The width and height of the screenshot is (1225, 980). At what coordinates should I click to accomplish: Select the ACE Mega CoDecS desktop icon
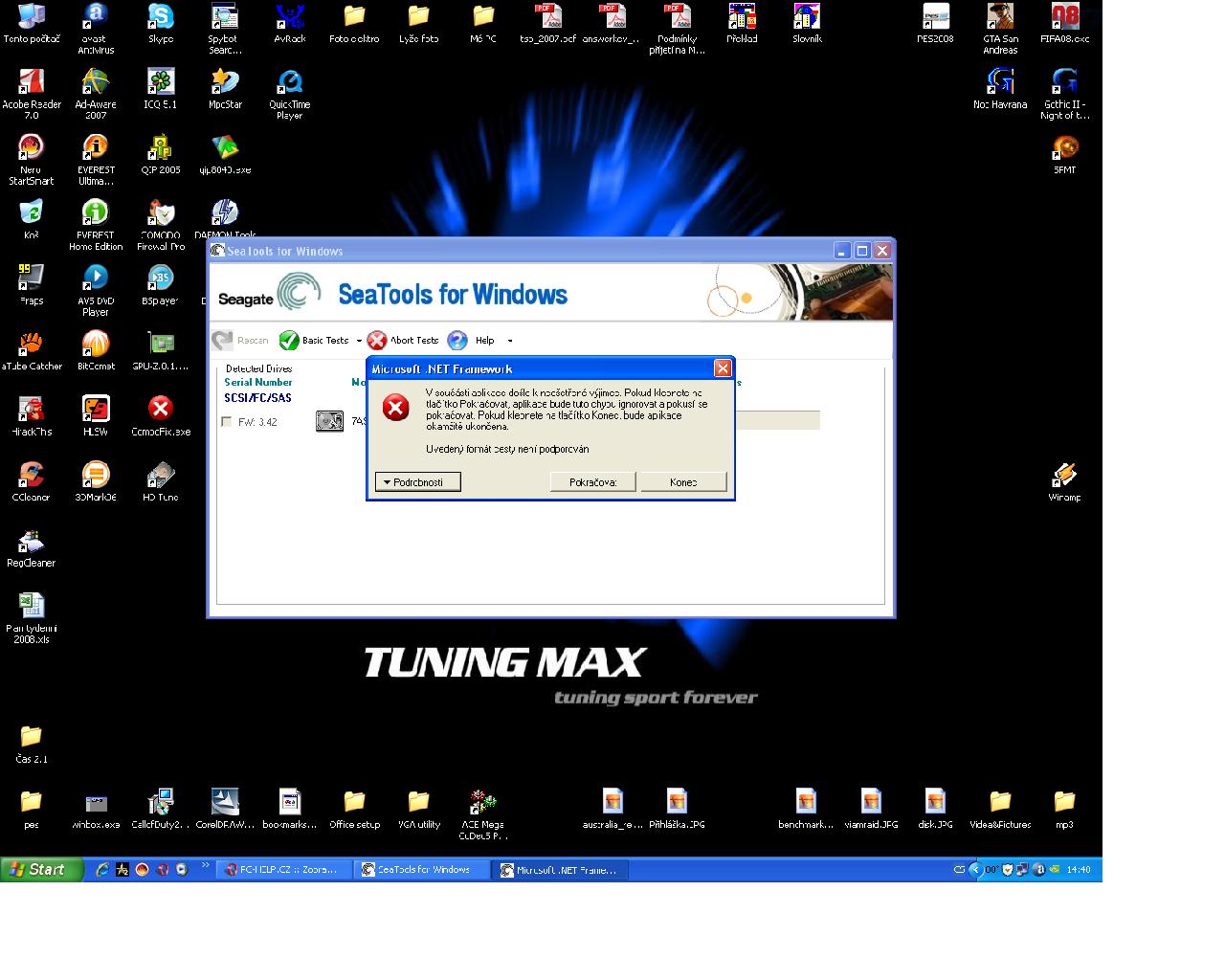click(x=481, y=813)
